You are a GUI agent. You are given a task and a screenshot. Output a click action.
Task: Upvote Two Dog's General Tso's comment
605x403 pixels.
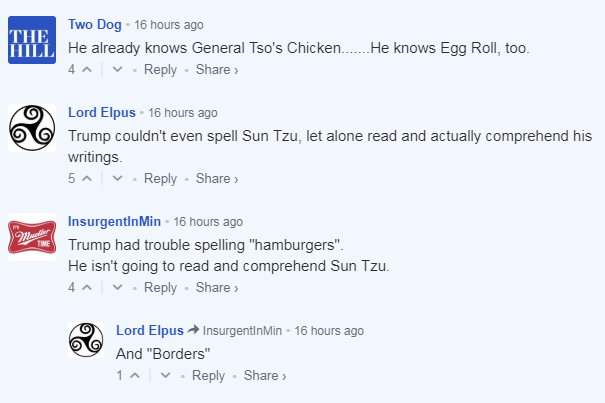point(86,70)
